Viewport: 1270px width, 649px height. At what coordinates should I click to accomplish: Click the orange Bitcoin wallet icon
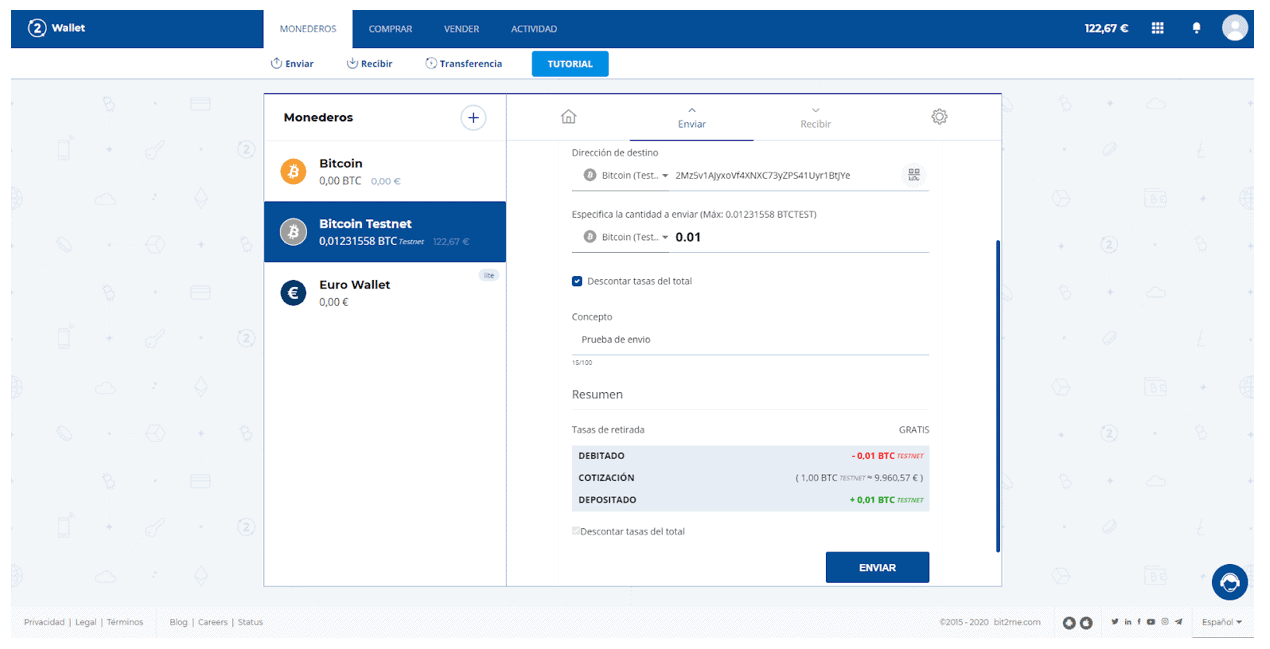[x=293, y=172]
